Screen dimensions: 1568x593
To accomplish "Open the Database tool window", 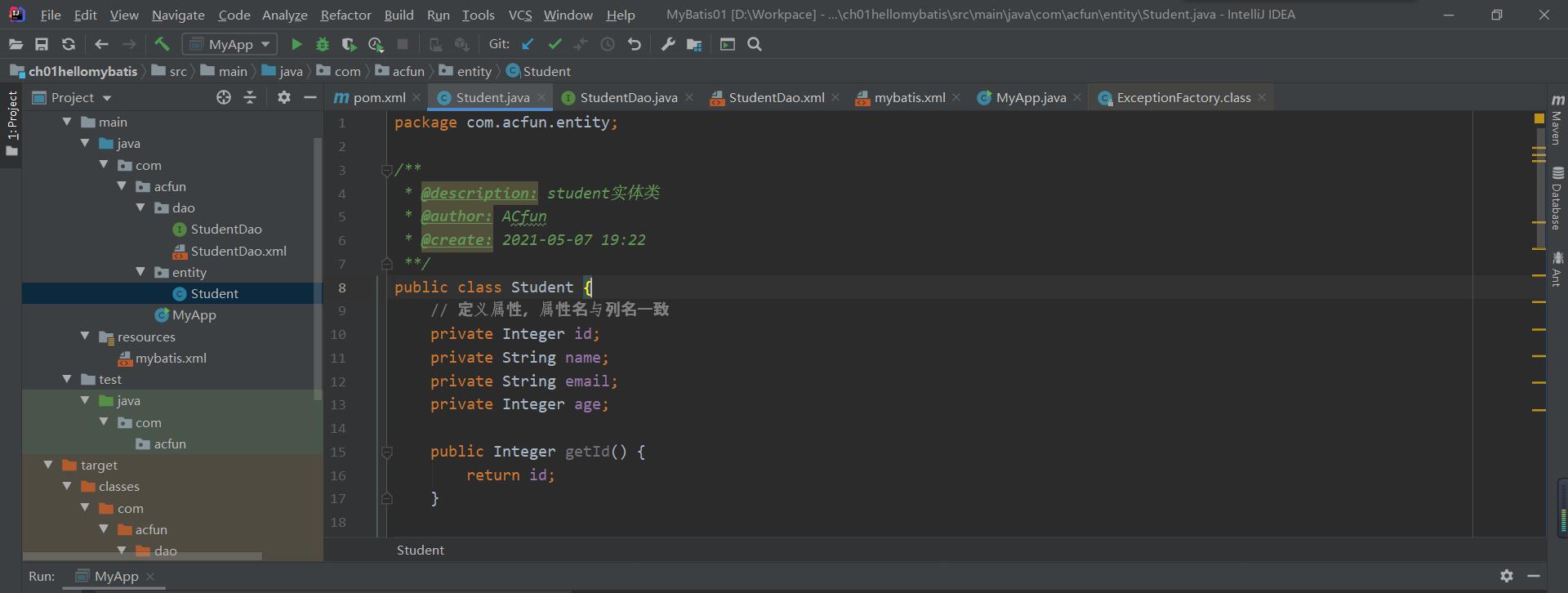I will click(1557, 198).
